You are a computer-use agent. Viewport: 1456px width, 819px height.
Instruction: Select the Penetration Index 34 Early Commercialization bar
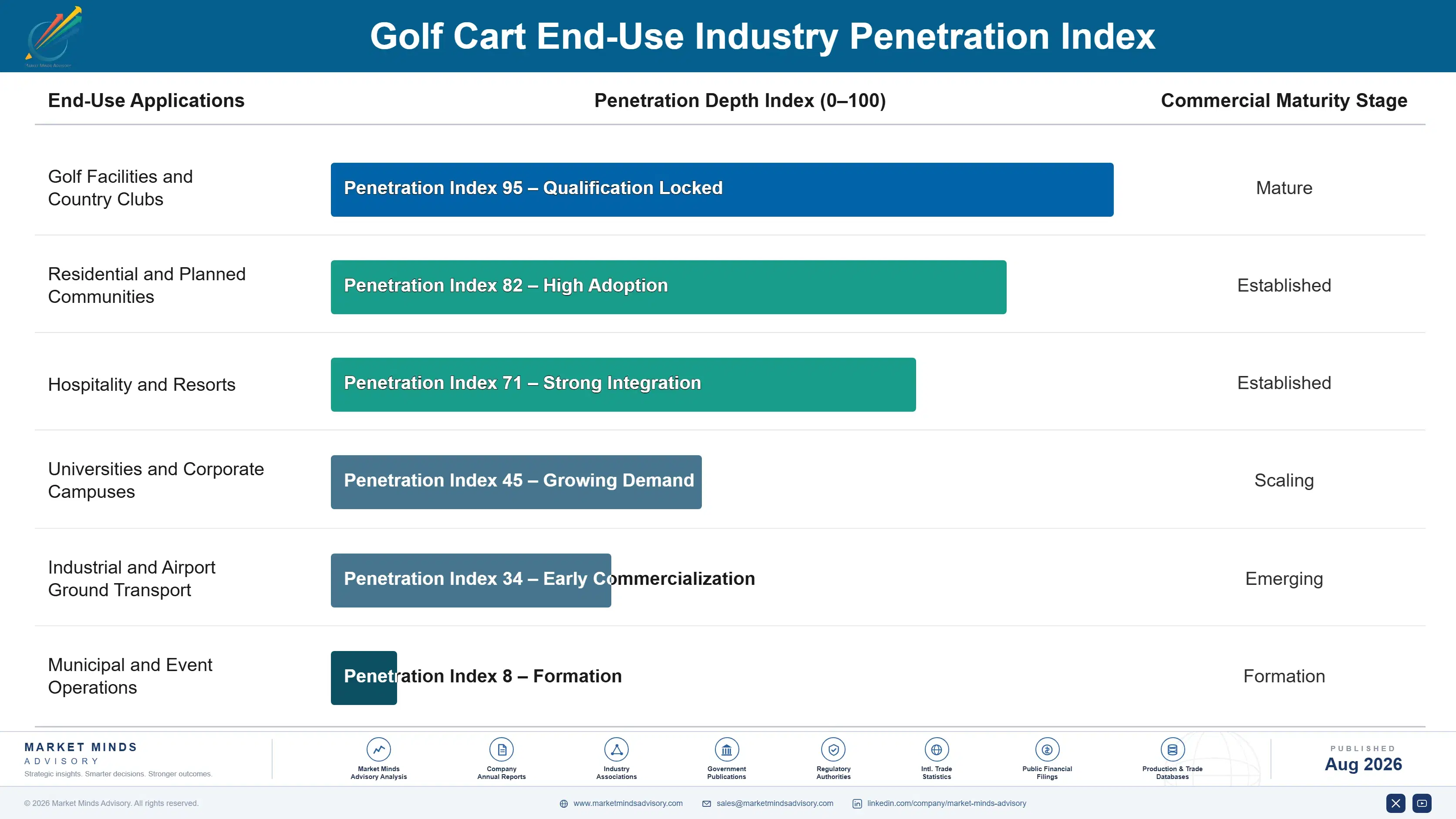pos(471,580)
